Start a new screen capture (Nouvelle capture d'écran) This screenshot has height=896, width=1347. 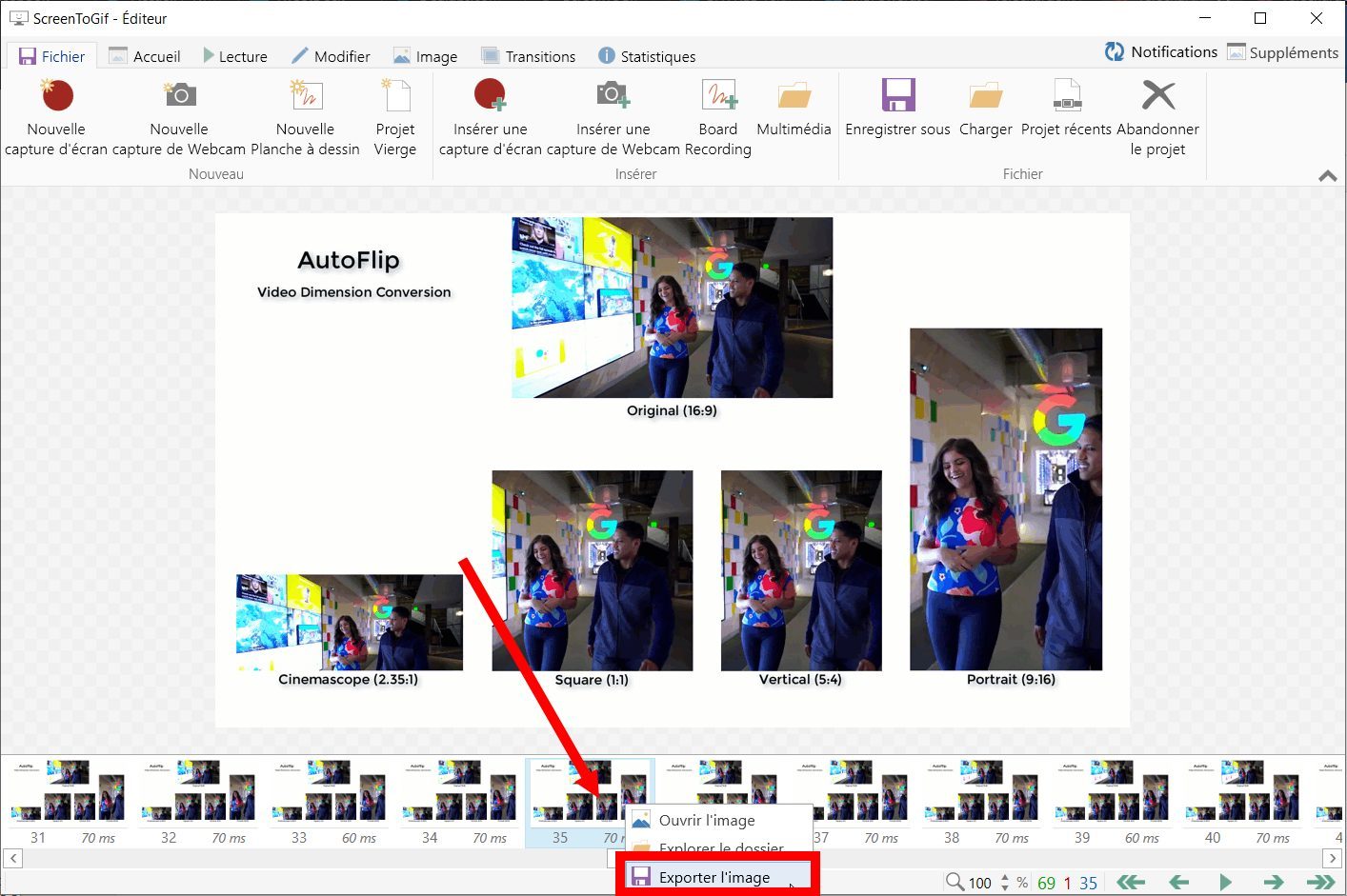pos(56,118)
